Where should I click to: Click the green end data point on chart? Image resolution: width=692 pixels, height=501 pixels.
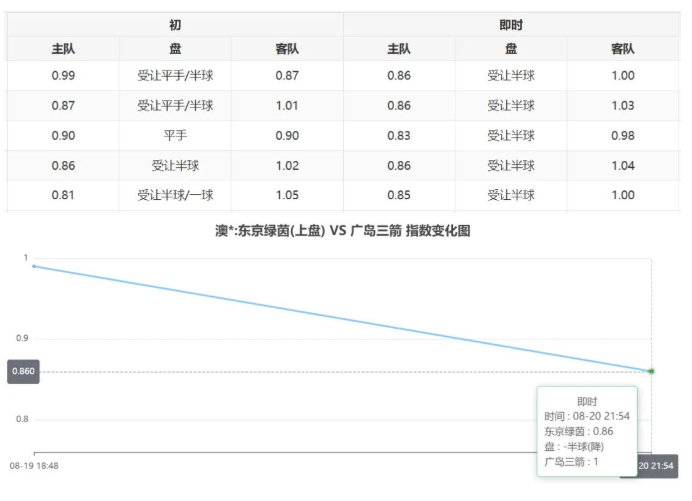click(x=651, y=371)
